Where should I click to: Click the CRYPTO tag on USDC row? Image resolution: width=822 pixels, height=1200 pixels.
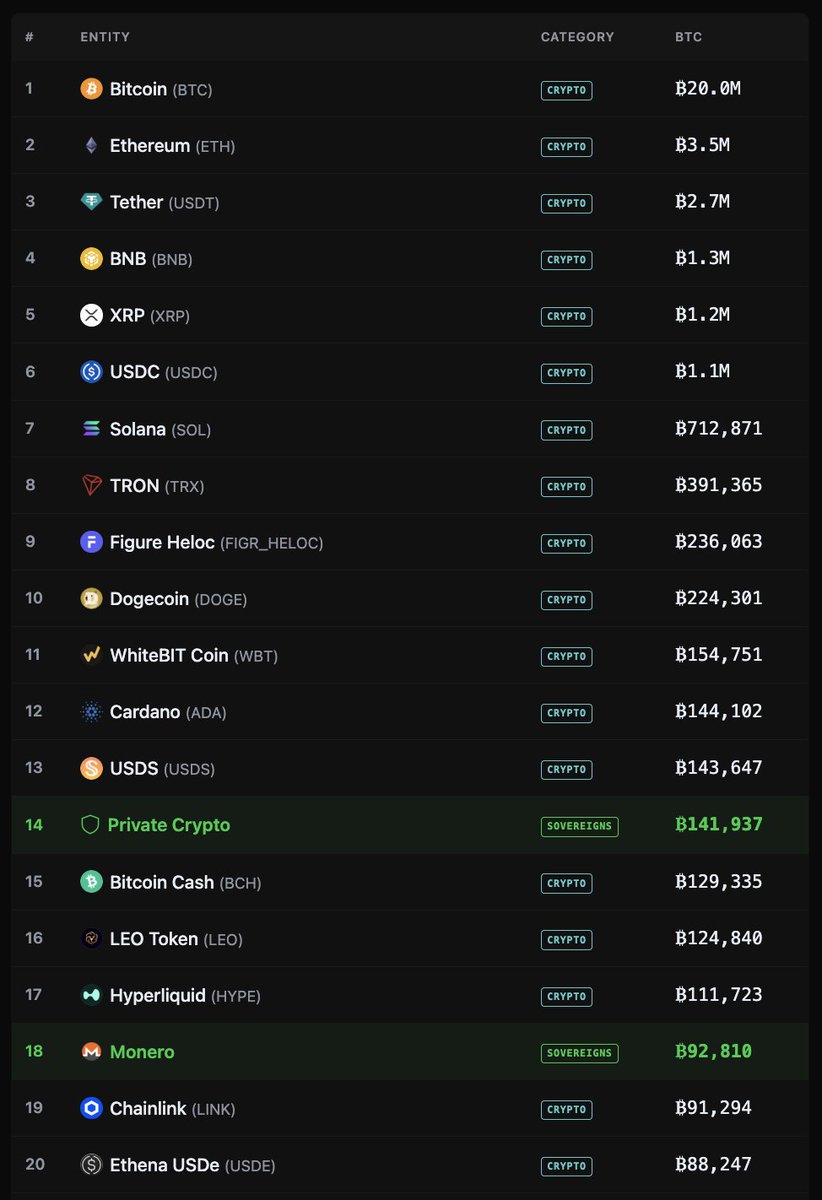click(567, 372)
